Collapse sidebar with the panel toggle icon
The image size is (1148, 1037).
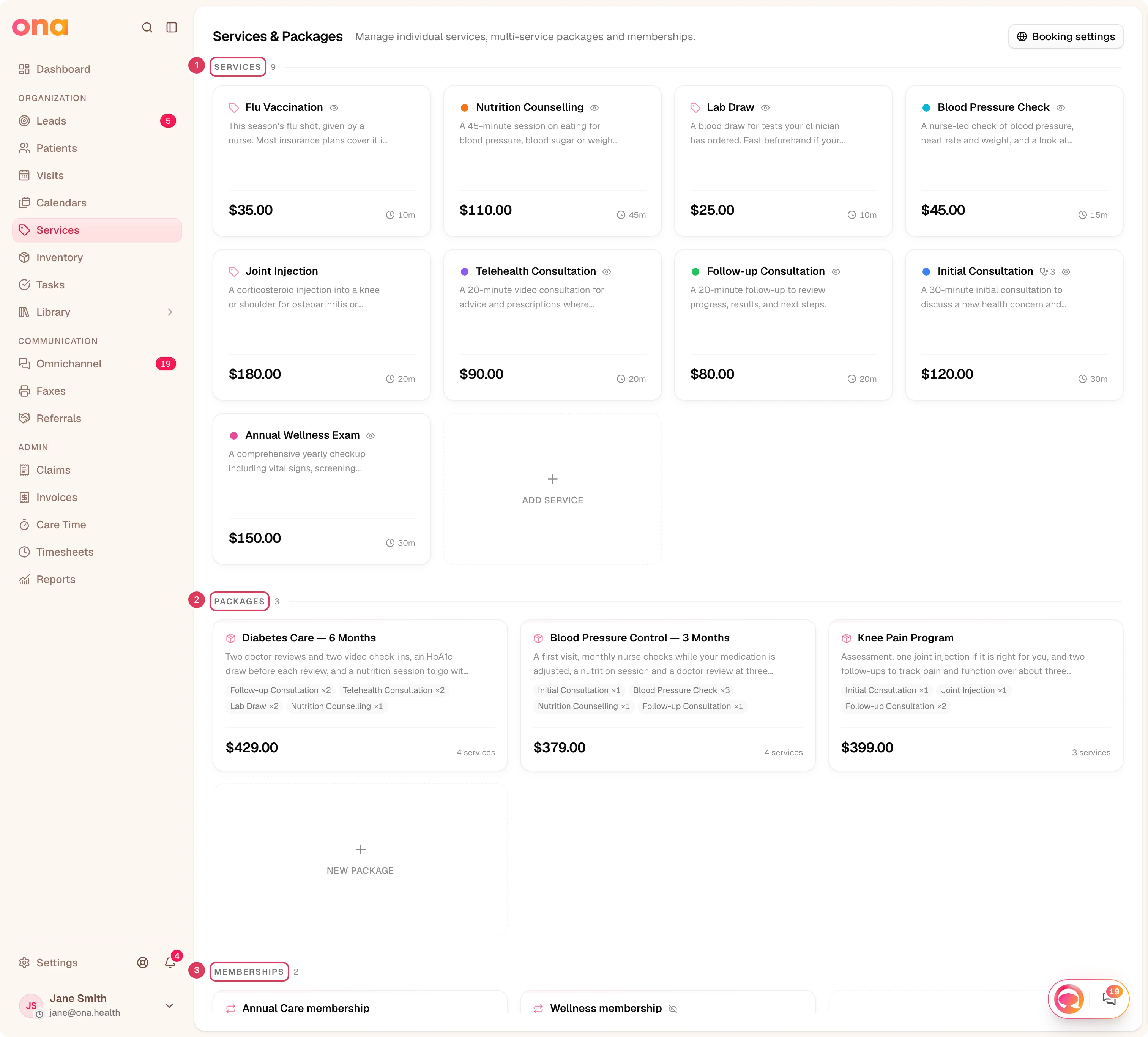[172, 27]
